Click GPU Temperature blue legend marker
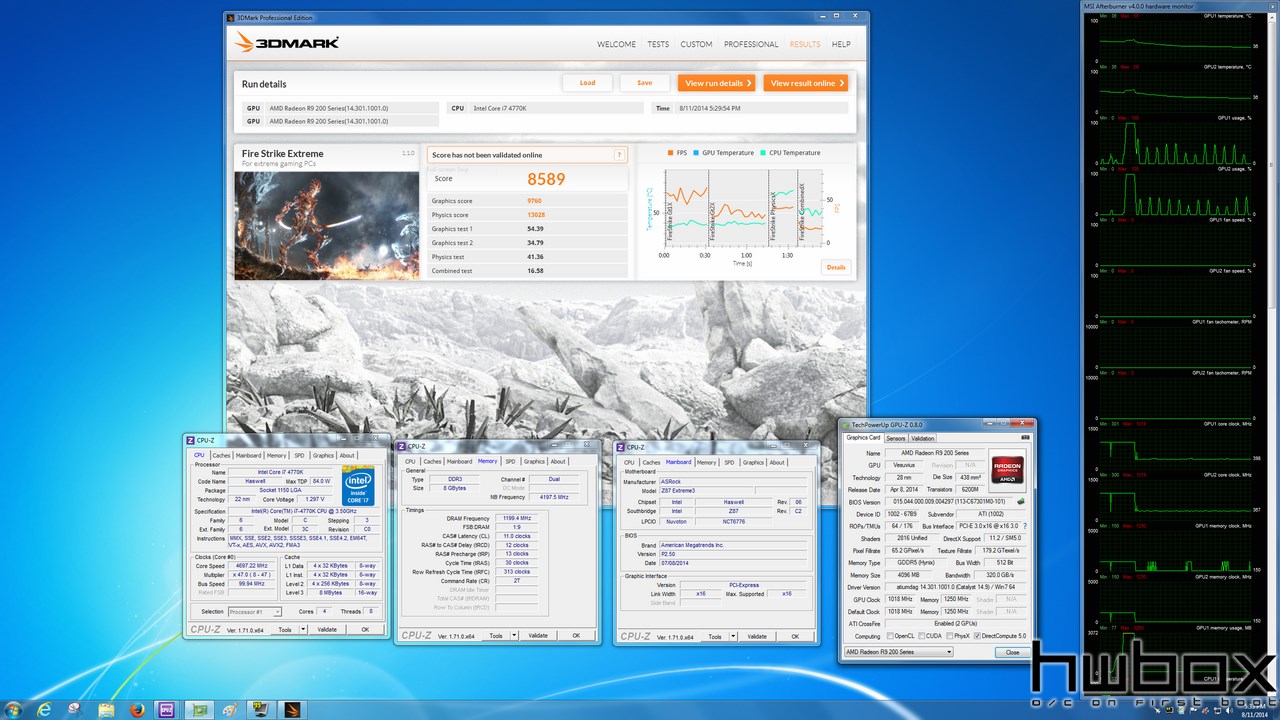Screen dimensions: 1280x720 [696, 153]
